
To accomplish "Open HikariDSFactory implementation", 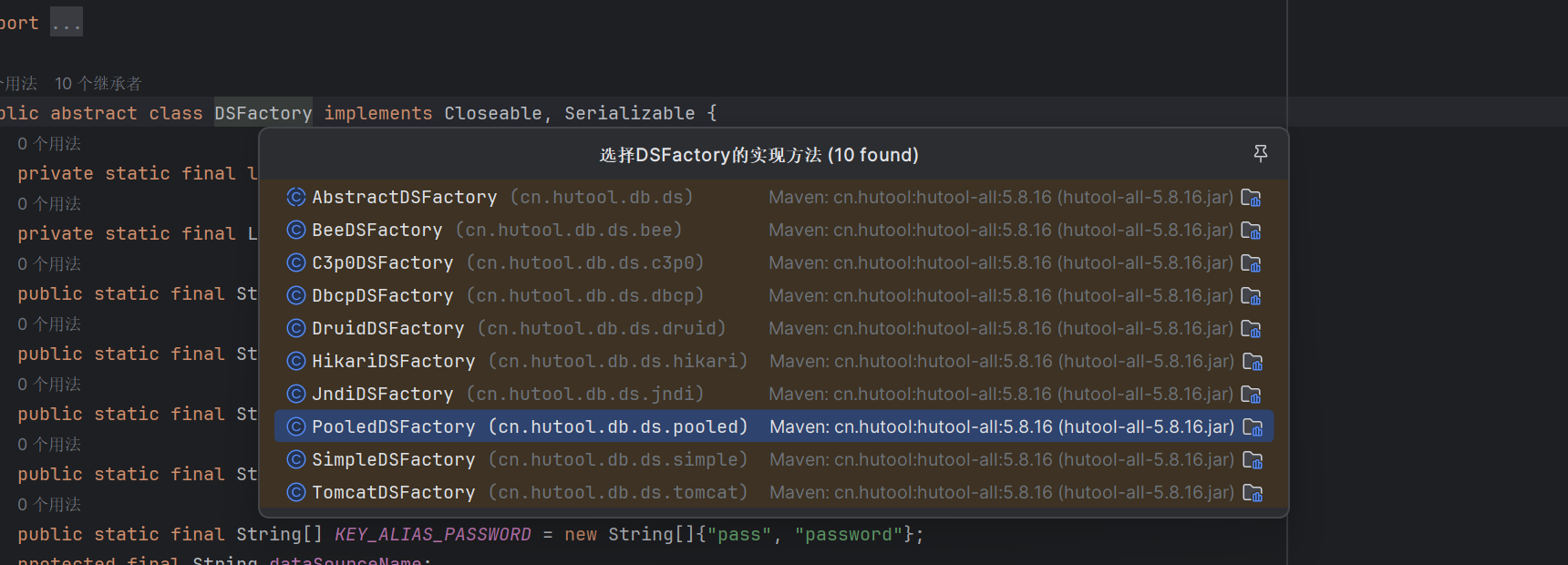I will pos(774,361).
